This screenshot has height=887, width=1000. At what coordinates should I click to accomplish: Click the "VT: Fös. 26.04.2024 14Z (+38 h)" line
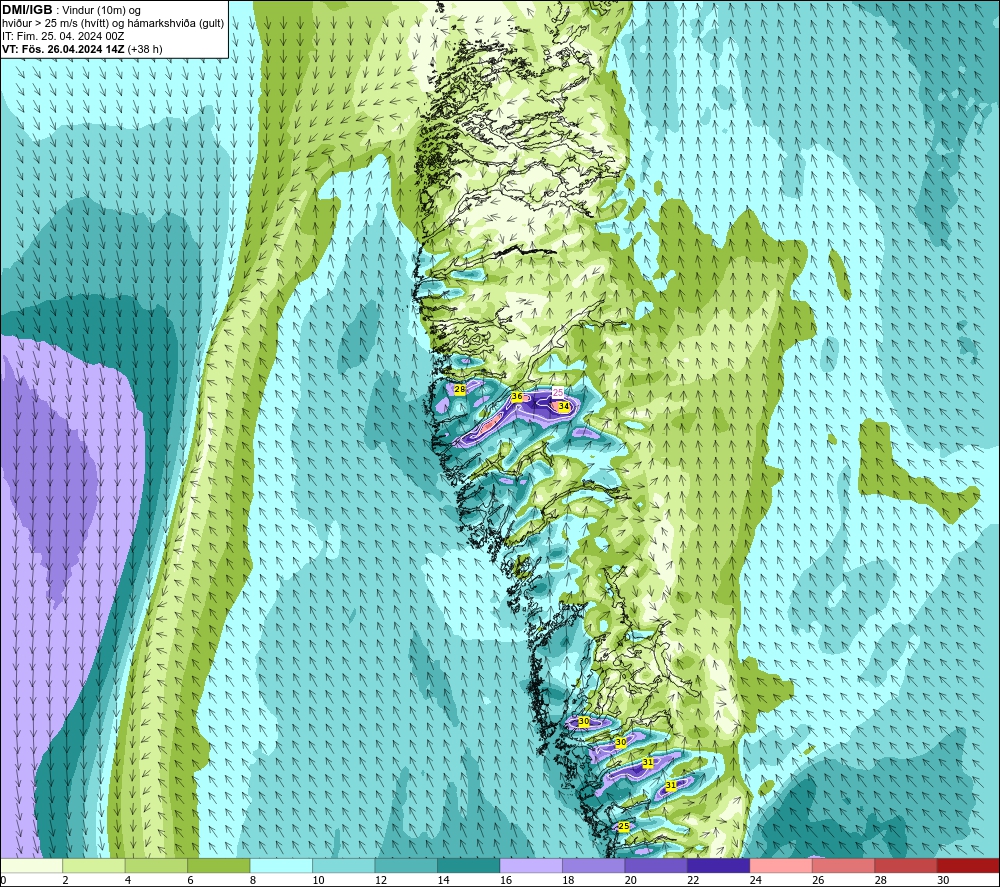pos(82,49)
